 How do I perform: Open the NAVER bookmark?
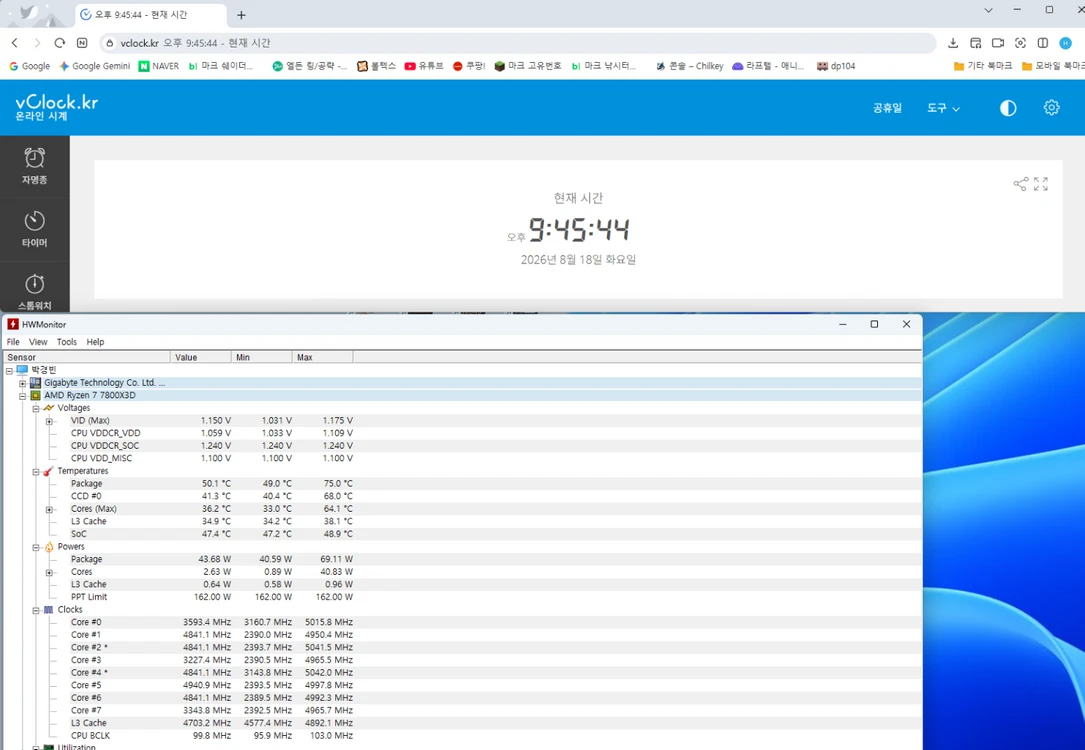[x=158, y=66]
